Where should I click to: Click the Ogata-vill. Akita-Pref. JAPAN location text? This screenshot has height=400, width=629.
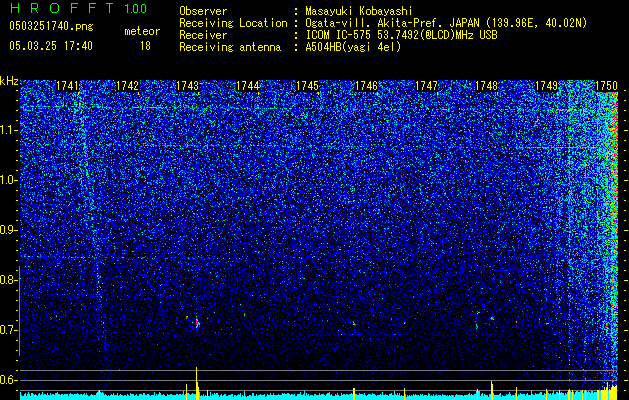(x=446, y=23)
